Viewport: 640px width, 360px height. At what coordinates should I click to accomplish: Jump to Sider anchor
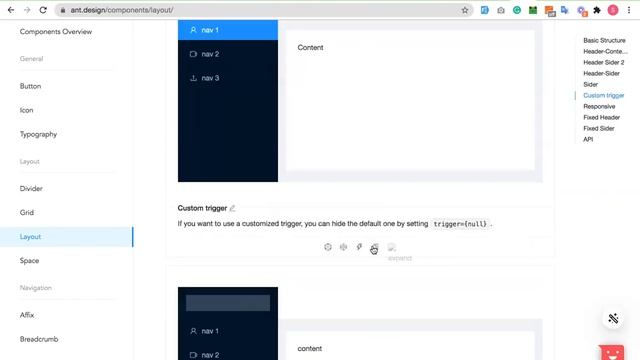(591, 84)
